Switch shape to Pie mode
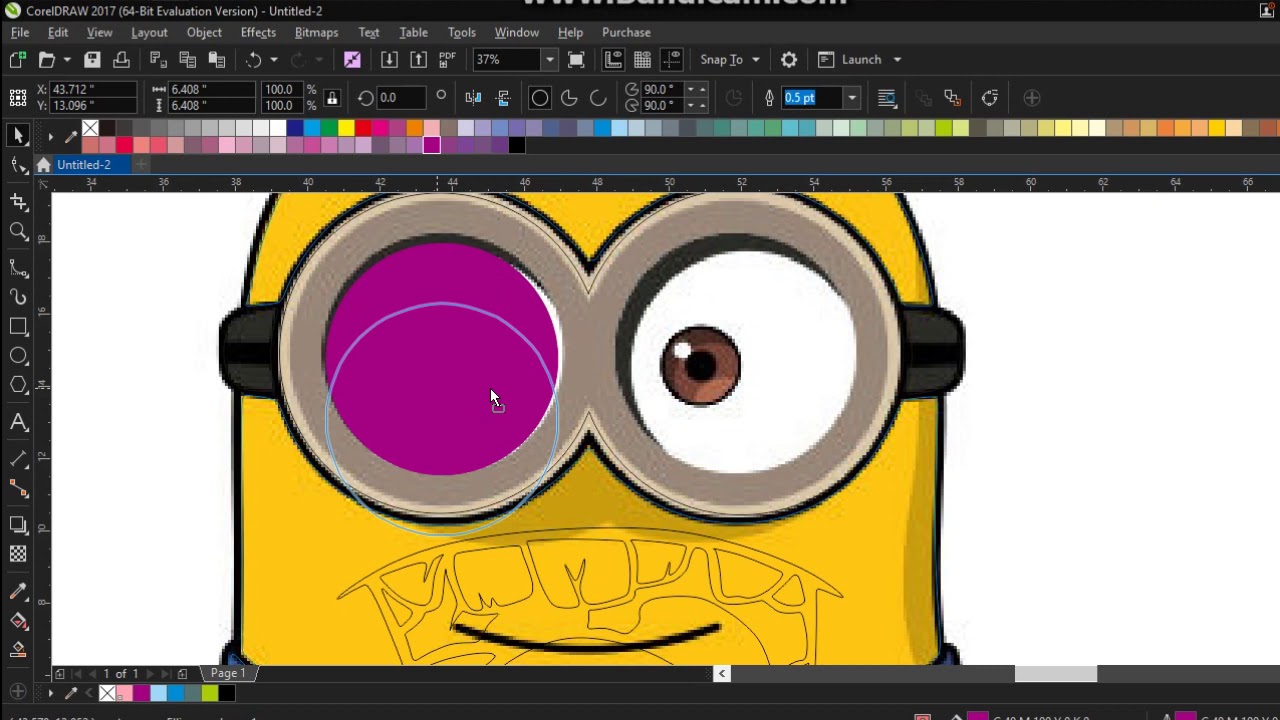The width and height of the screenshot is (1280, 720). (x=569, y=98)
